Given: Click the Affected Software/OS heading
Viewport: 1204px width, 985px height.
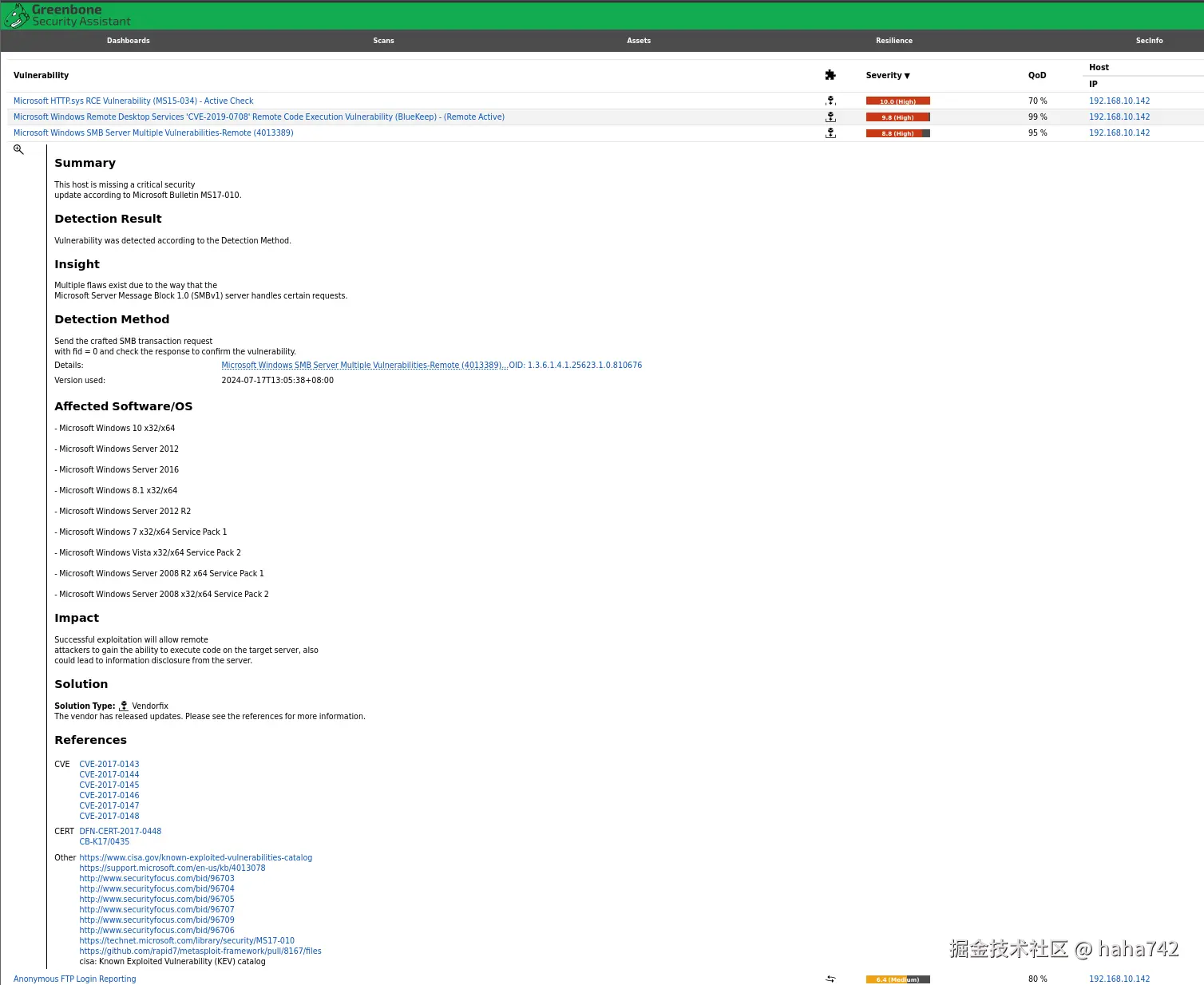Looking at the screenshot, I should tap(124, 406).
